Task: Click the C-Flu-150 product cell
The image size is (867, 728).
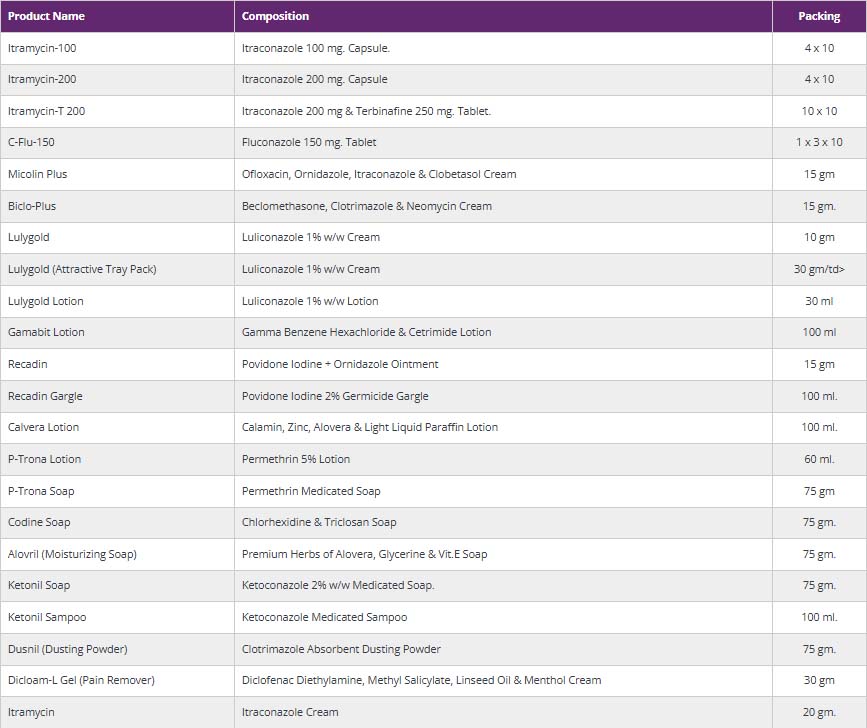Action: pyautogui.click(x=31, y=142)
